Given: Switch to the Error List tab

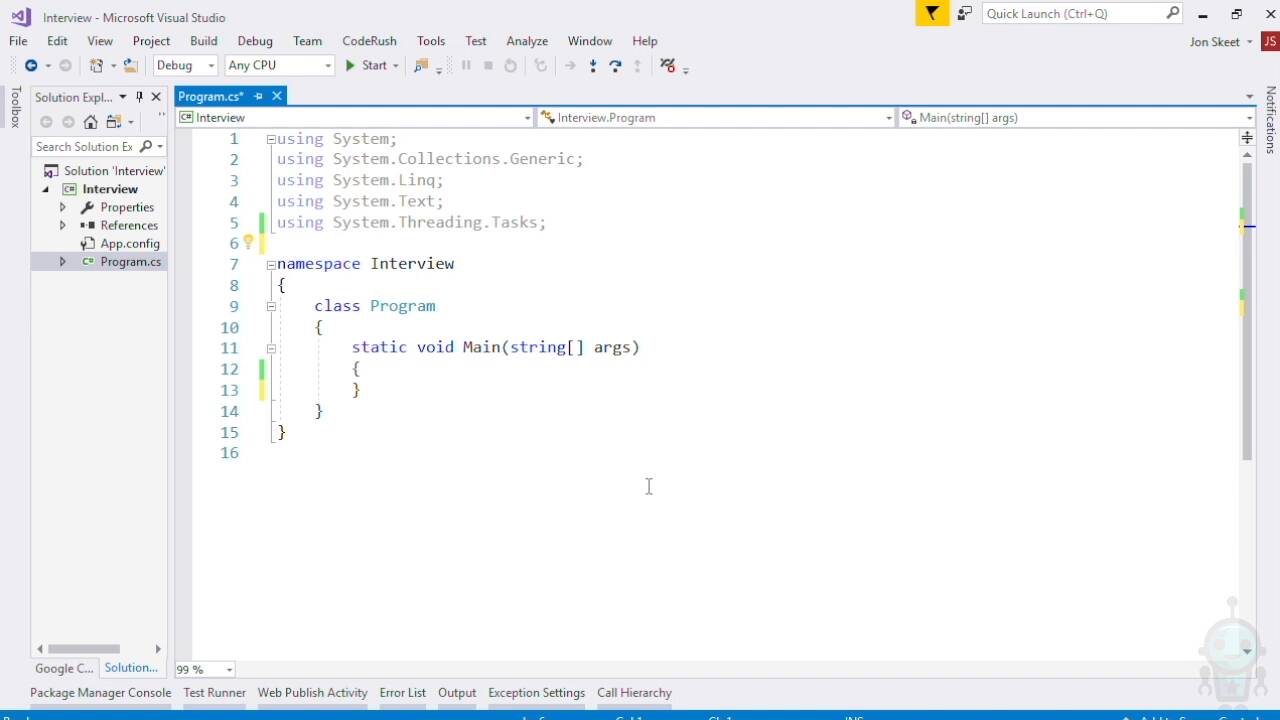Looking at the screenshot, I should (x=402, y=693).
